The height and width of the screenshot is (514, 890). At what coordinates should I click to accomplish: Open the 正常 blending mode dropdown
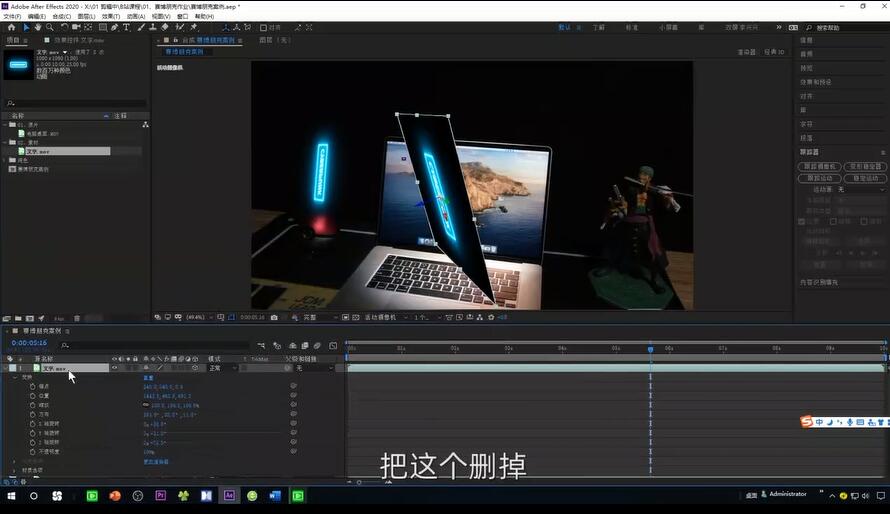click(x=222, y=368)
